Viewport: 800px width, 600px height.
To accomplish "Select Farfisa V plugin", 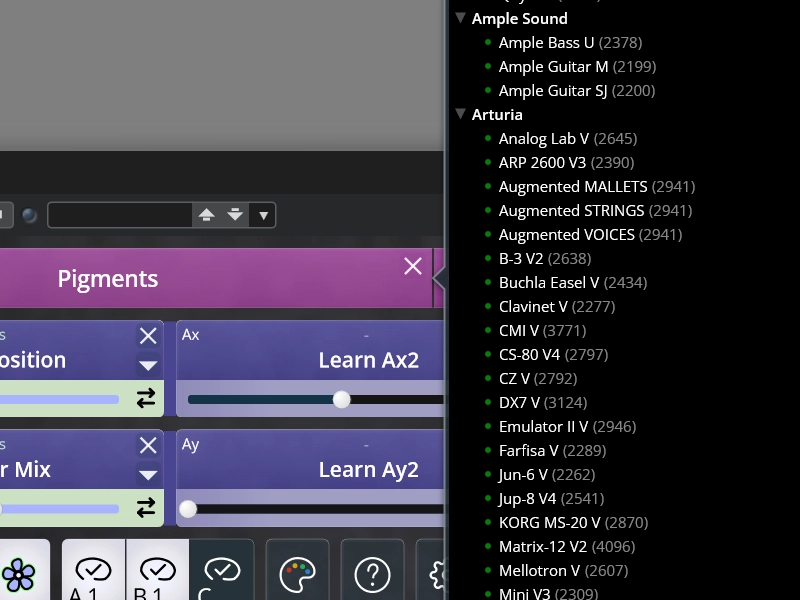I will click(x=552, y=451).
